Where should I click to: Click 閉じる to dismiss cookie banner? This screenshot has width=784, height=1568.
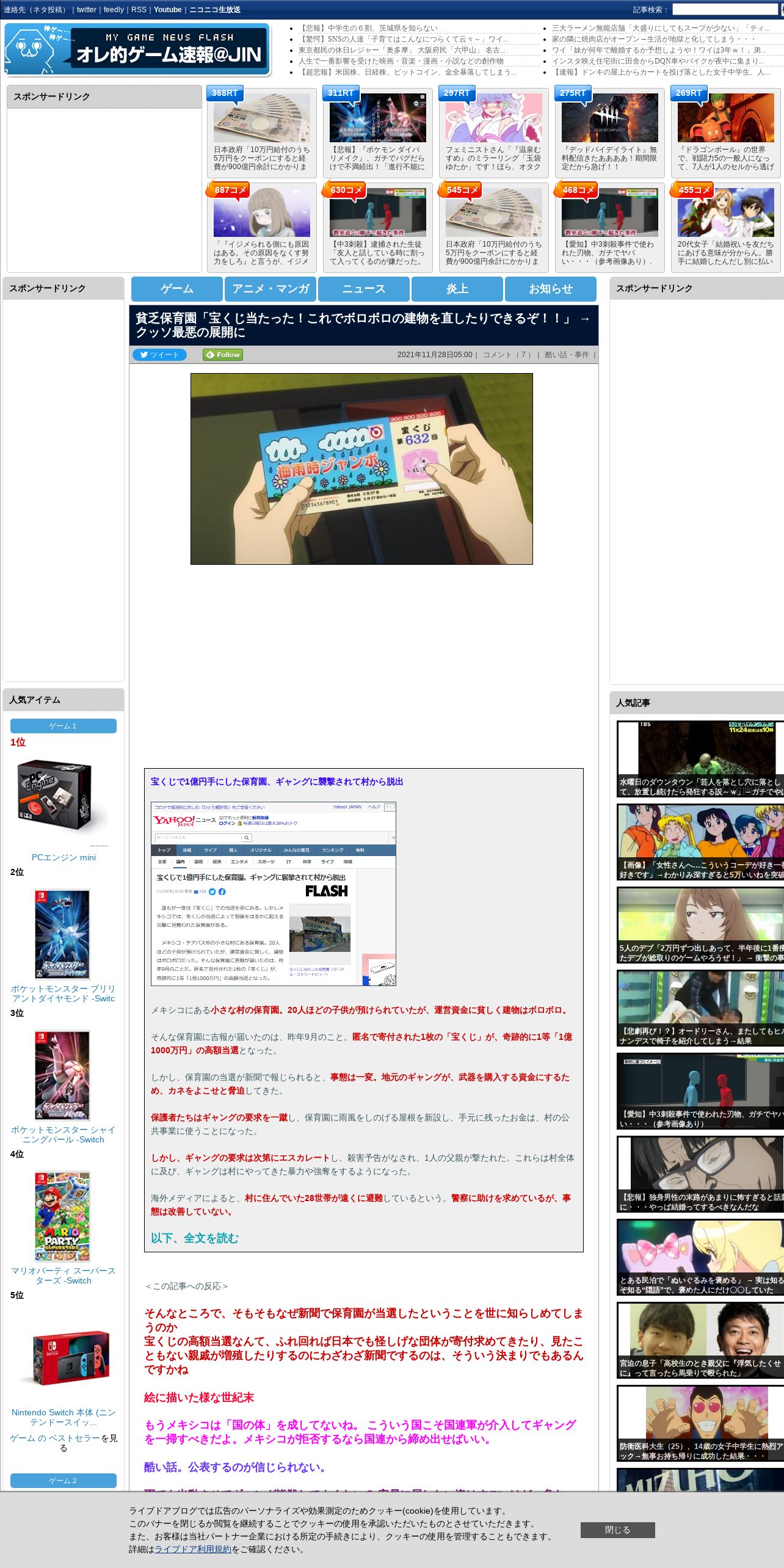pos(617,1530)
